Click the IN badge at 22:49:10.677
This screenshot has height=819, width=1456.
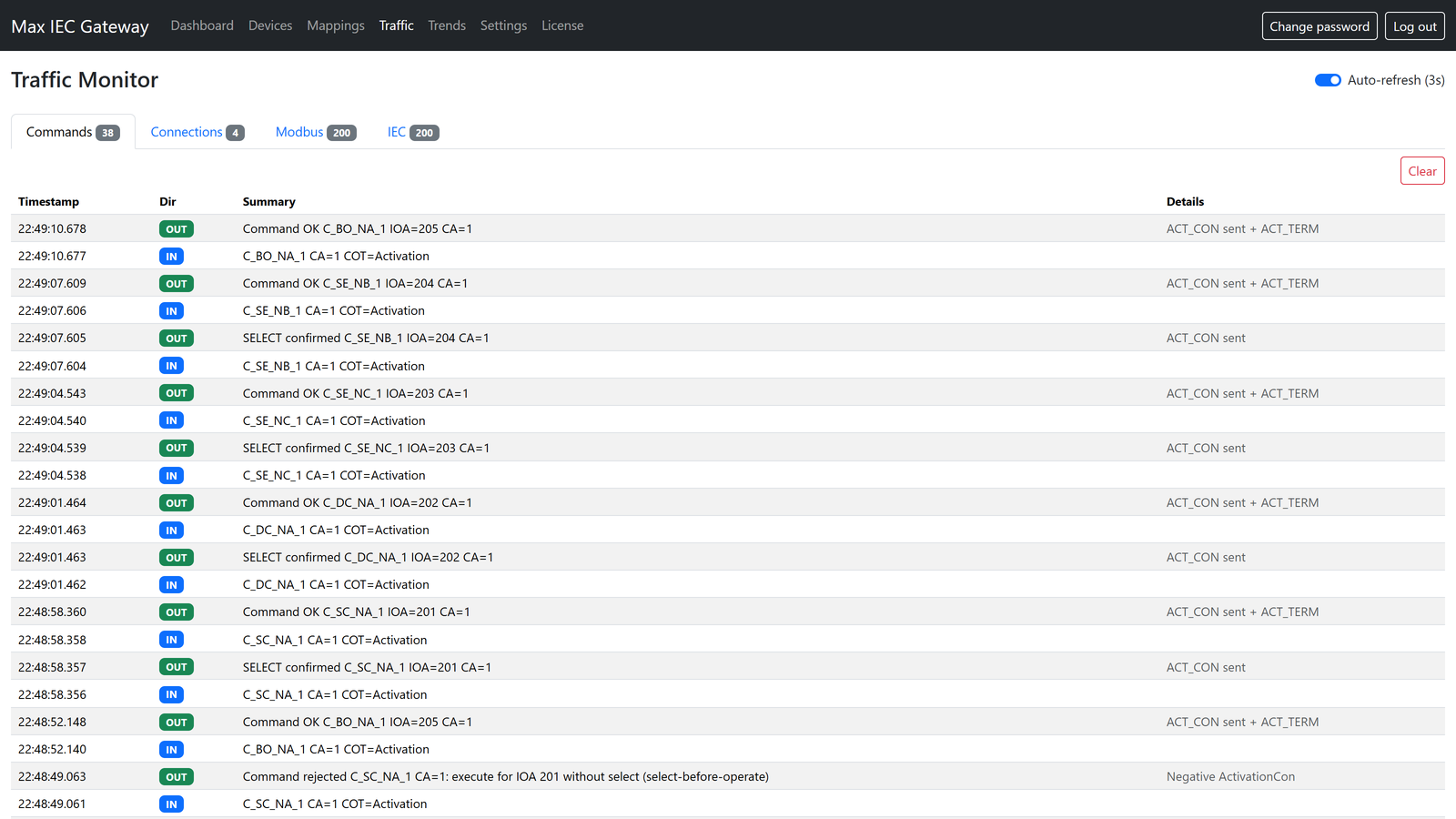pos(171,257)
